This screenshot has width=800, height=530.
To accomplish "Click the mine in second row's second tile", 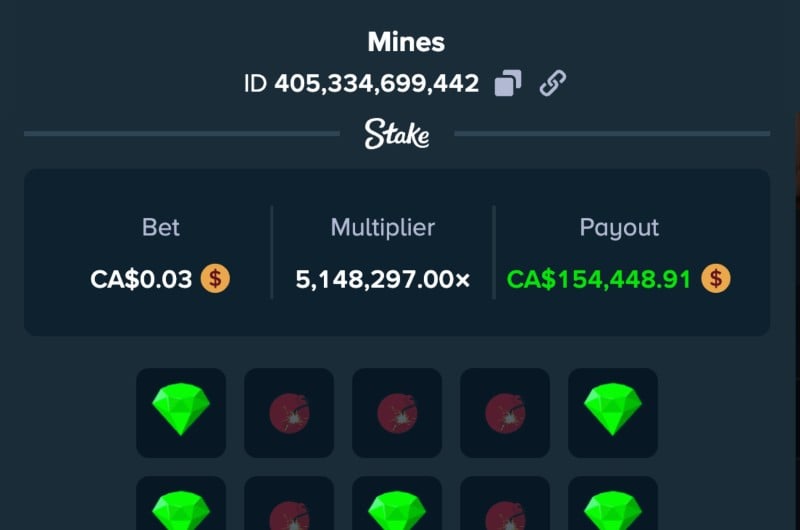I will point(289,503).
